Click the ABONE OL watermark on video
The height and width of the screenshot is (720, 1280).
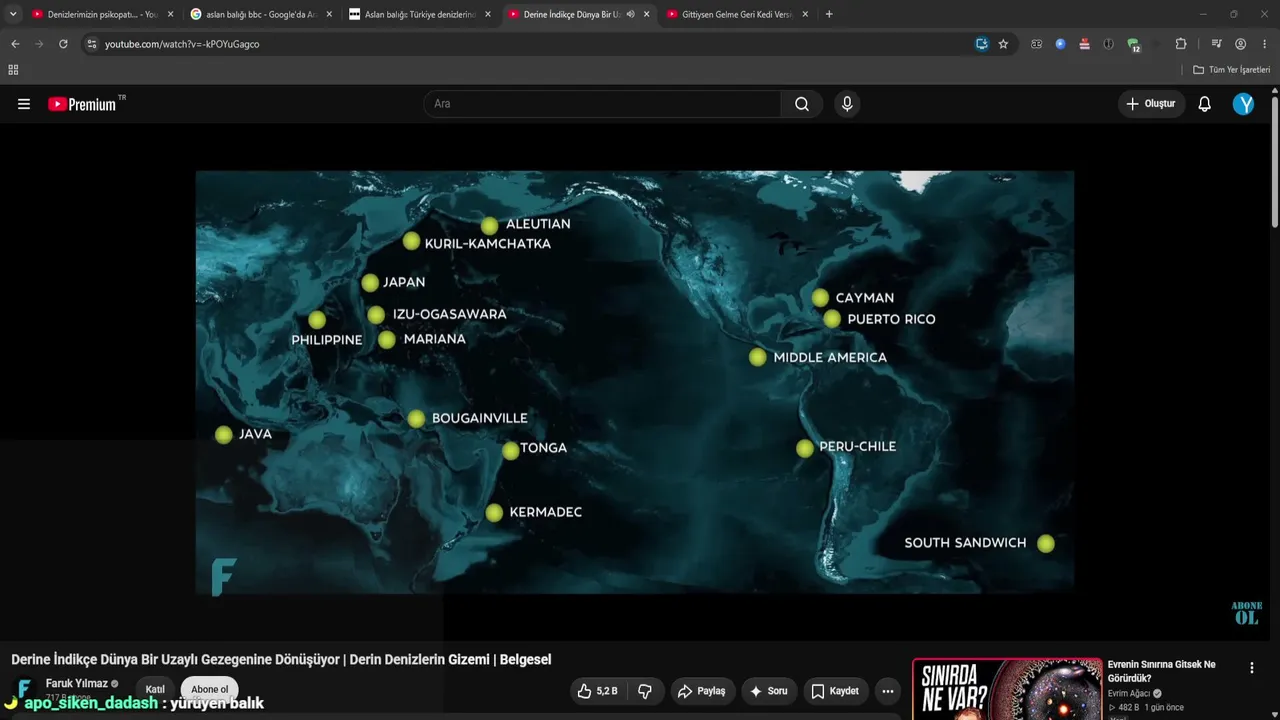click(x=1247, y=613)
